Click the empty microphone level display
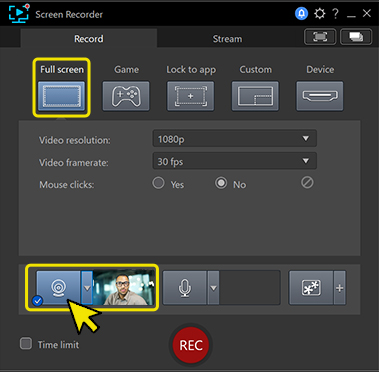 pyautogui.click(x=250, y=288)
